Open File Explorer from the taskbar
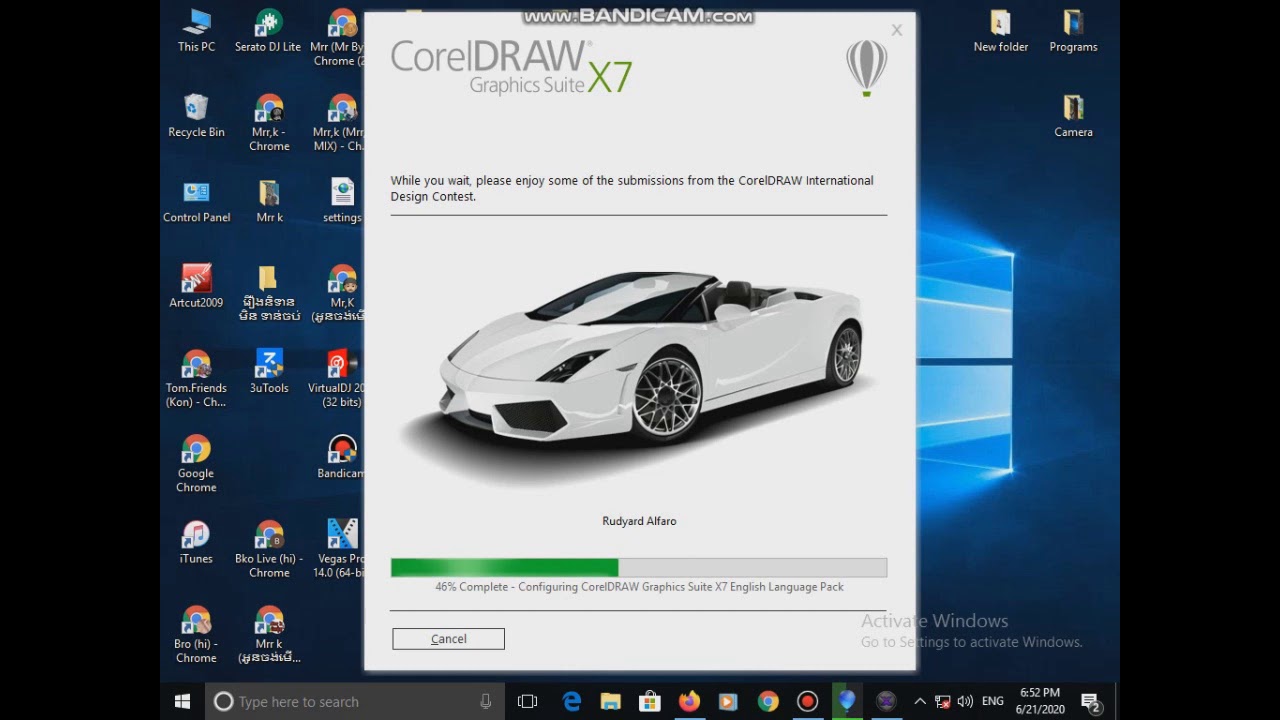The width and height of the screenshot is (1280, 720). (611, 702)
